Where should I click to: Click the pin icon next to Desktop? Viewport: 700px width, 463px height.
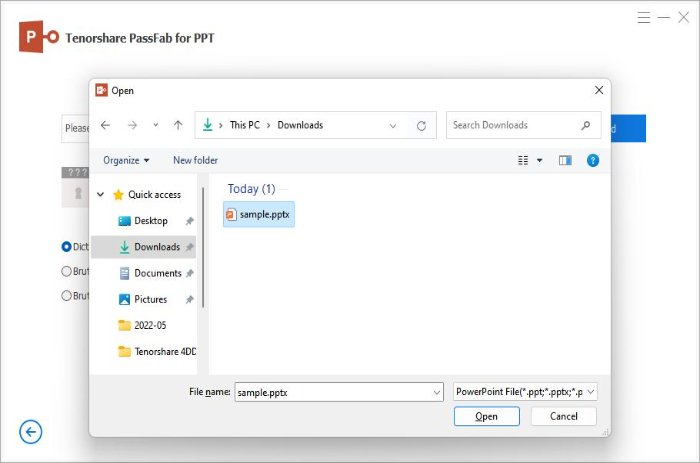(190, 221)
